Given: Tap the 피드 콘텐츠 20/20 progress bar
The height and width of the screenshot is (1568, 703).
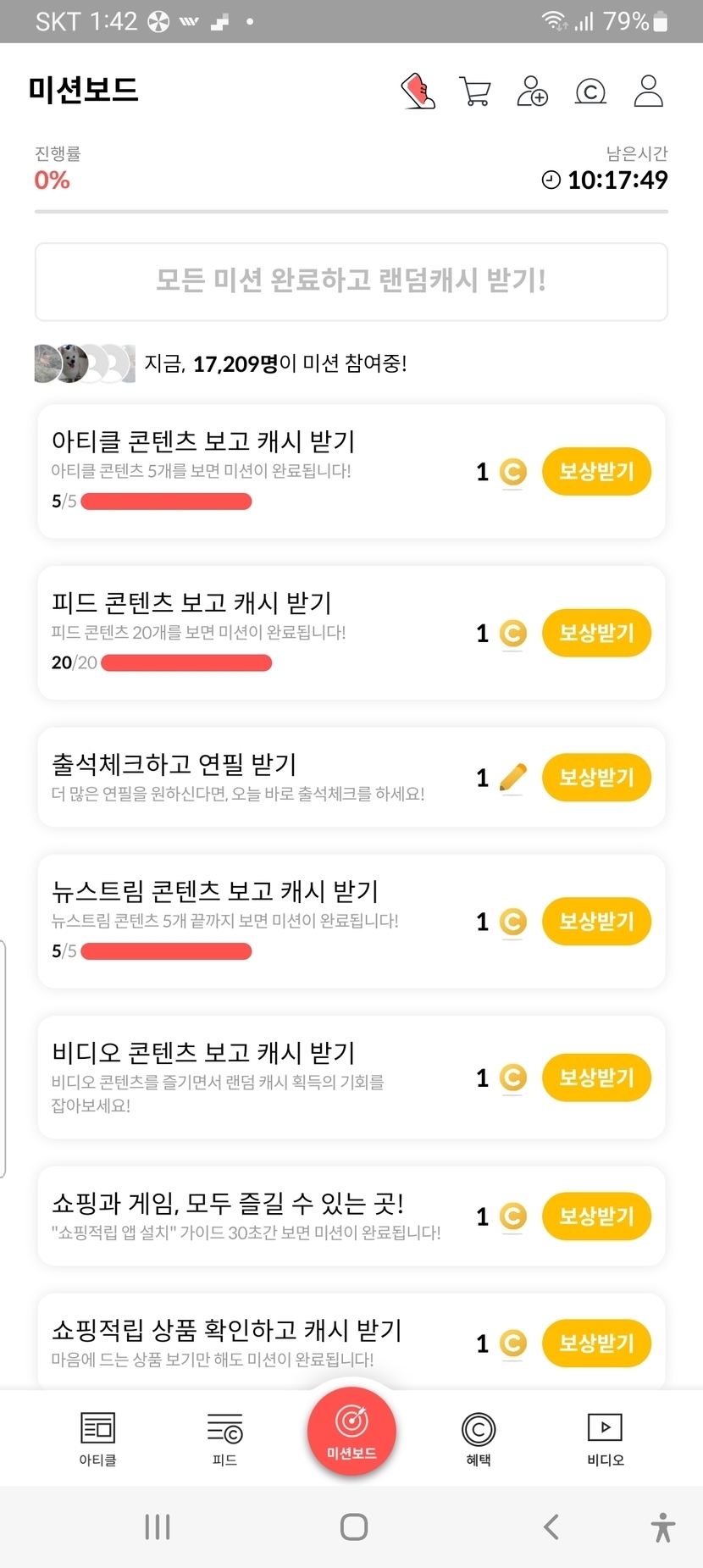Looking at the screenshot, I should [186, 663].
